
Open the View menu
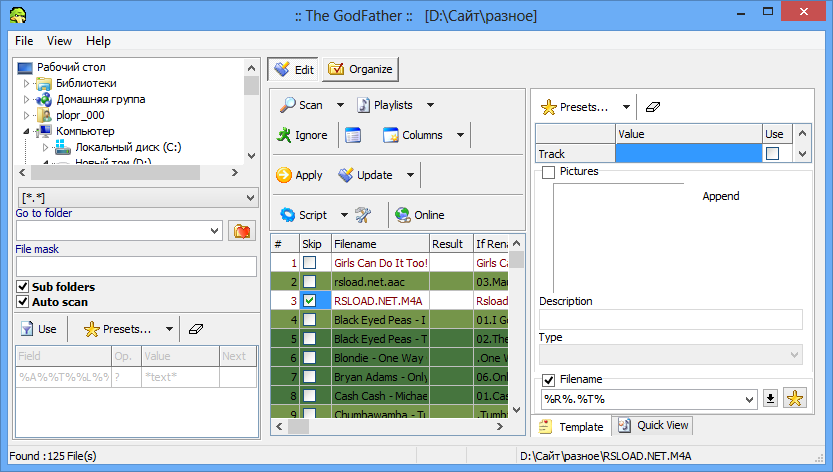click(59, 41)
